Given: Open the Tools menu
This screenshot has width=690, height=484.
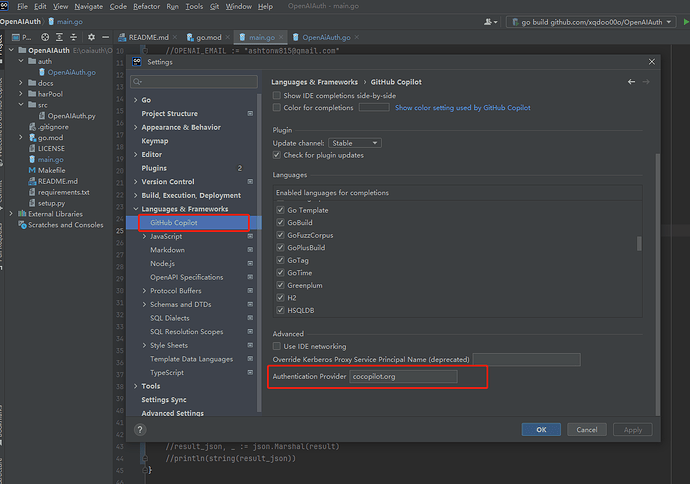Looking at the screenshot, I should pyautogui.click(x=194, y=6).
